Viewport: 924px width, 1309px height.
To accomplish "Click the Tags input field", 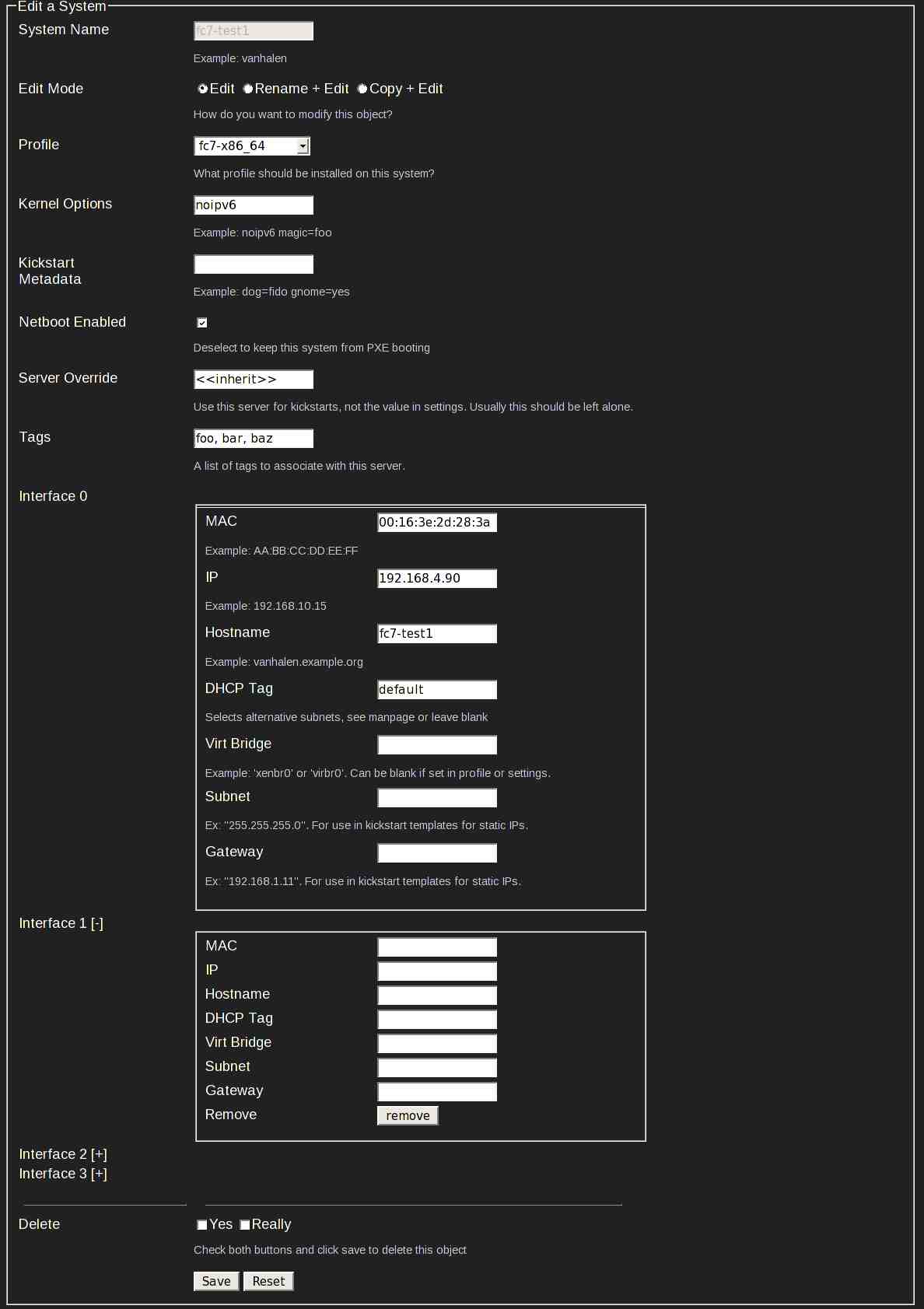I will click(254, 439).
